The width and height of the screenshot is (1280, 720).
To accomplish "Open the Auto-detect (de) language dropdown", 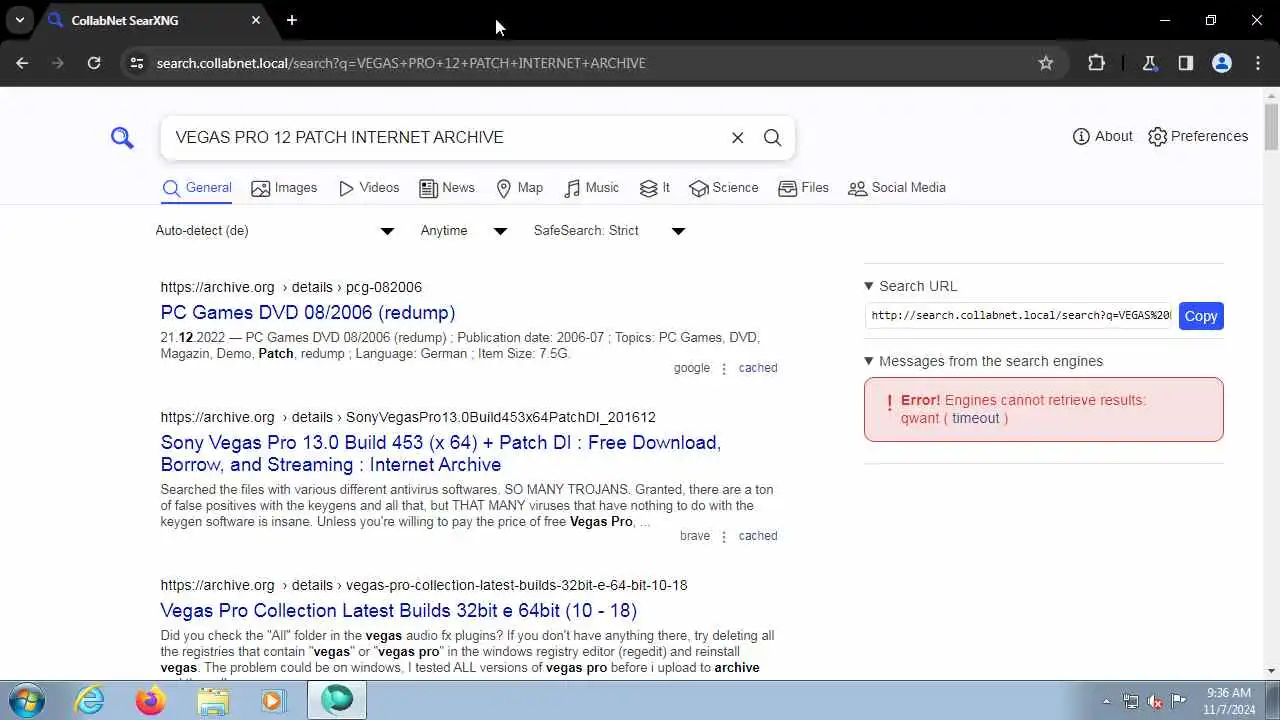I will (x=275, y=231).
